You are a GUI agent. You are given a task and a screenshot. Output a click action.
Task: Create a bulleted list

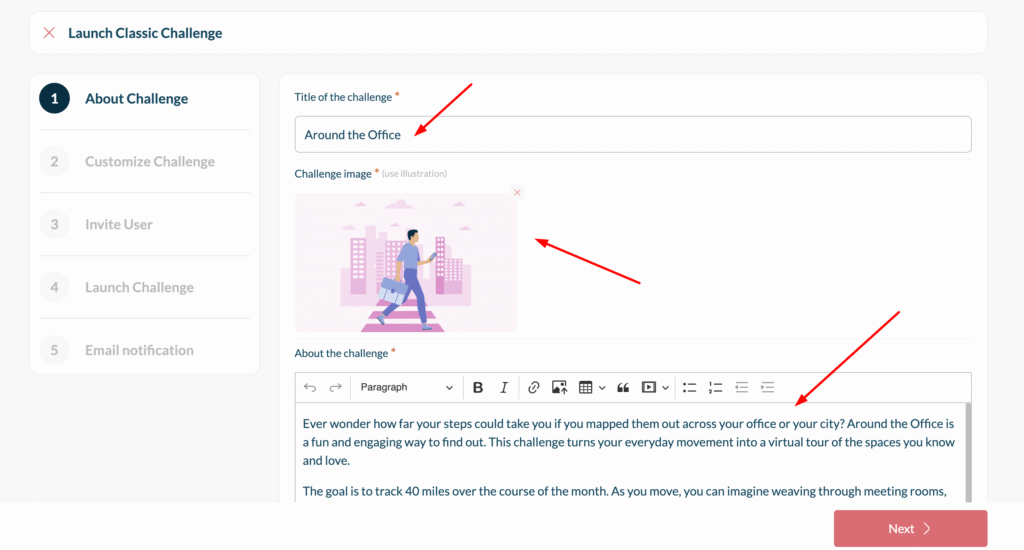point(690,387)
